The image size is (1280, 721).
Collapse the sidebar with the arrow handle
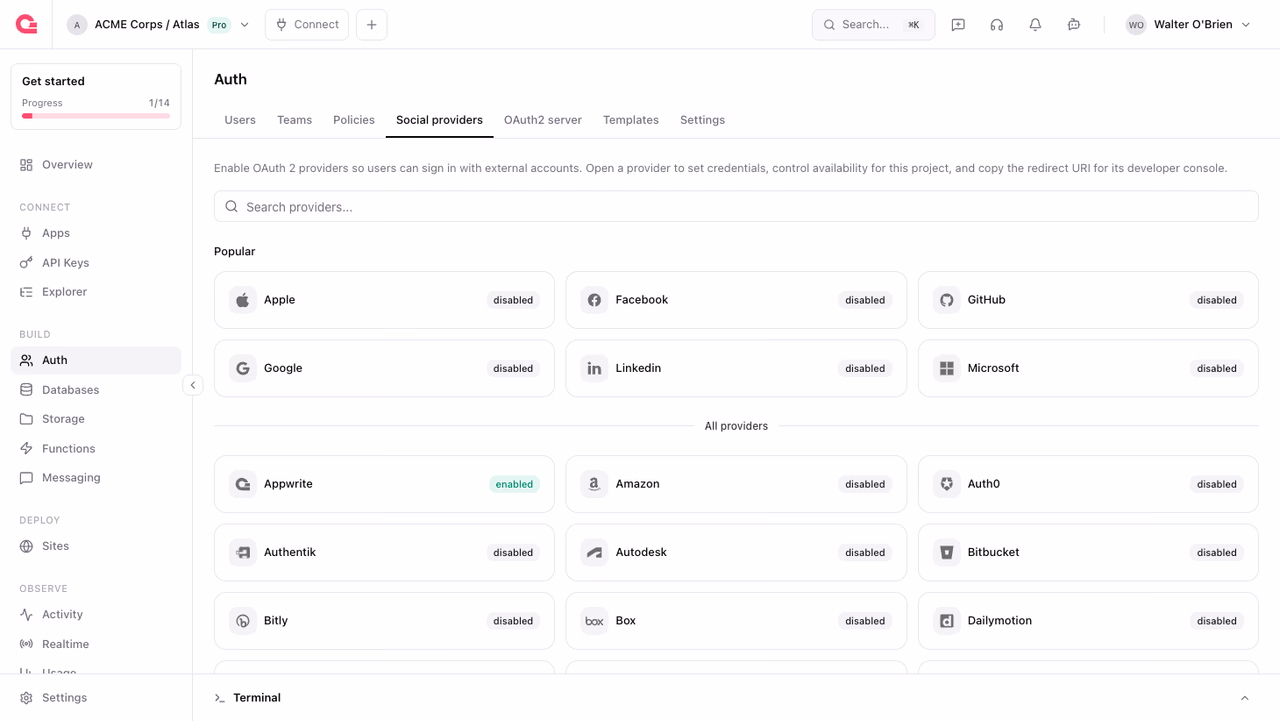click(x=193, y=385)
